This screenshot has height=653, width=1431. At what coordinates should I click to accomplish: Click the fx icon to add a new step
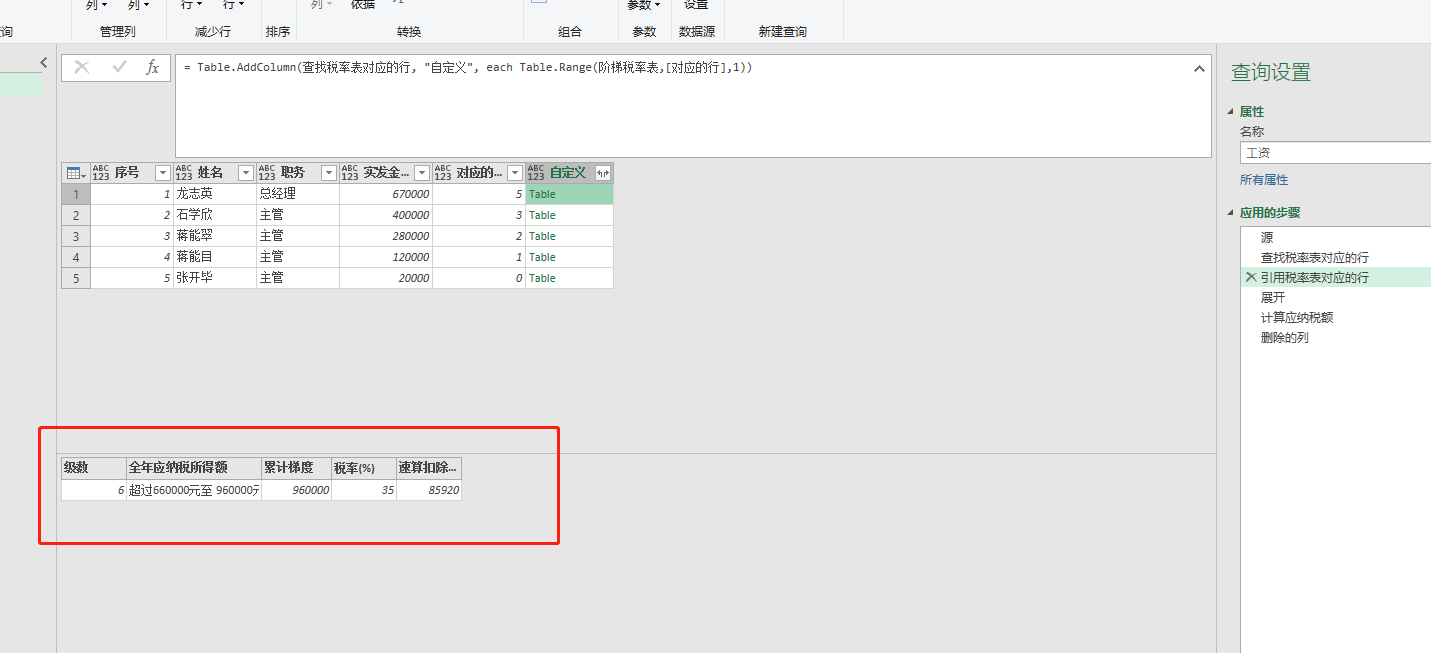(152, 68)
